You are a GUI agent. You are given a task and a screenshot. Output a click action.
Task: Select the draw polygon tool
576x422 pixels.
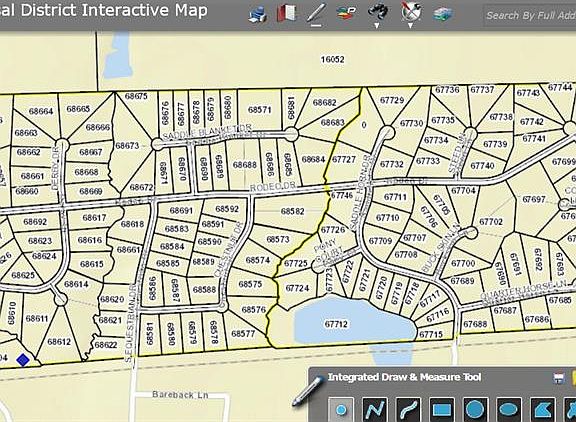point(543,409)
